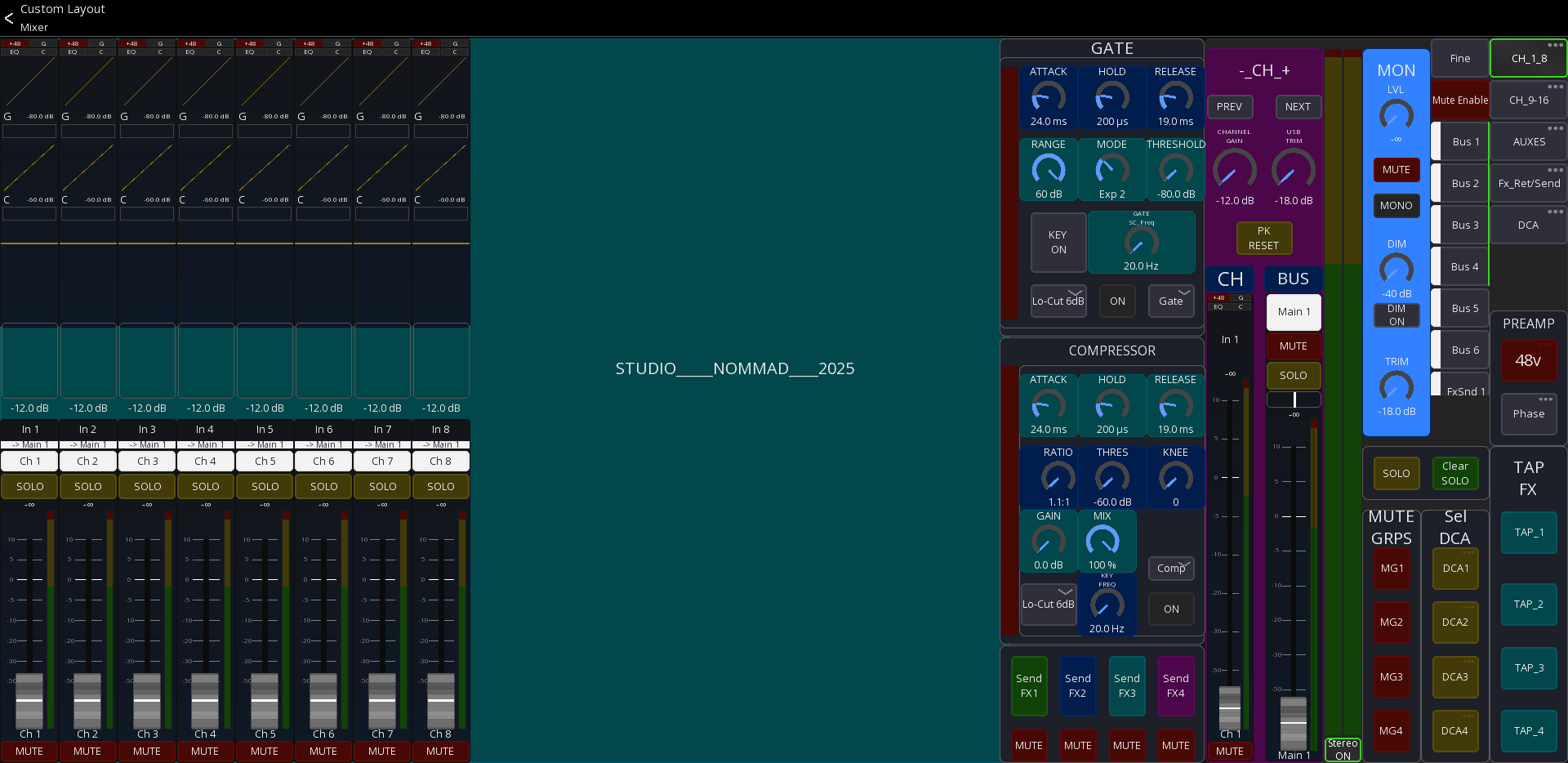Toggle Gate KEY ON
This screenshot has height=763, width=1568.
(x=1058, y=243)
